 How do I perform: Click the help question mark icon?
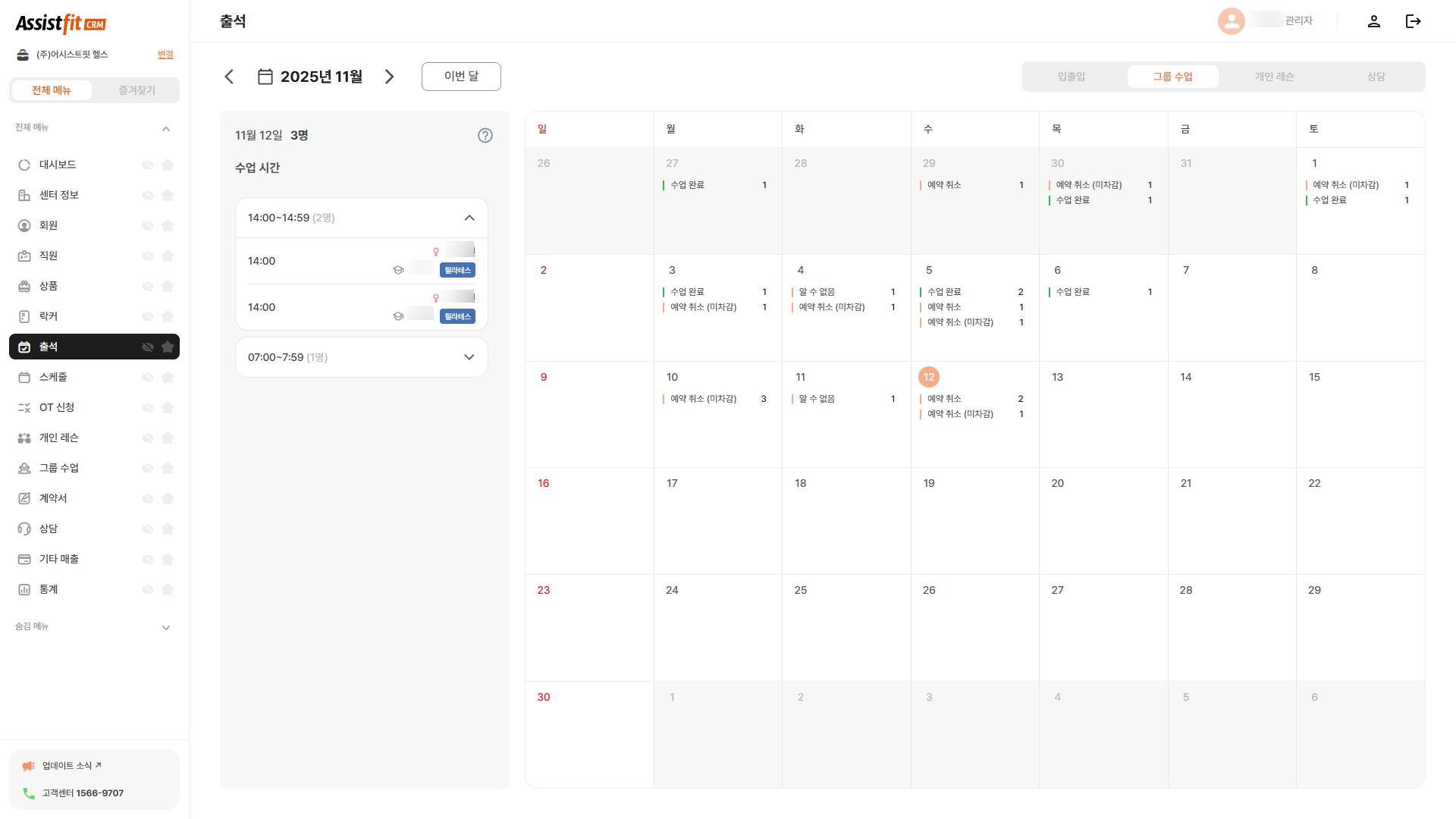click(485, 136)
